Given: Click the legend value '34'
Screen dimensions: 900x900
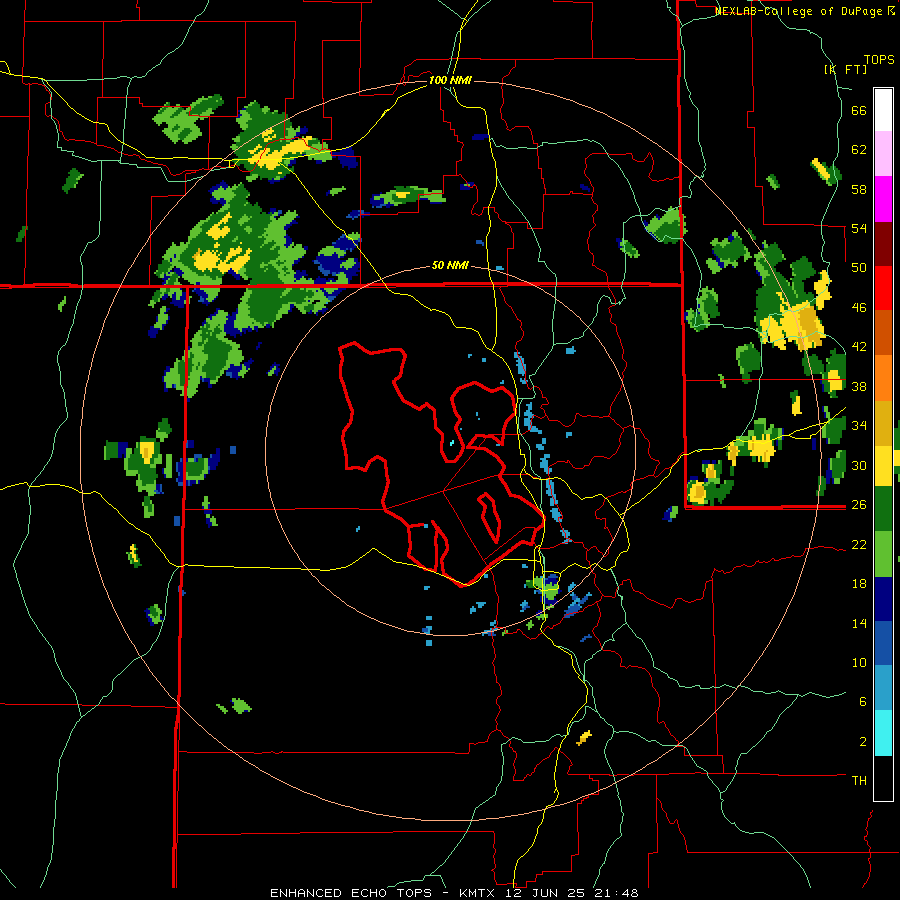Looking at the screenshot, I should coord(859,426).
